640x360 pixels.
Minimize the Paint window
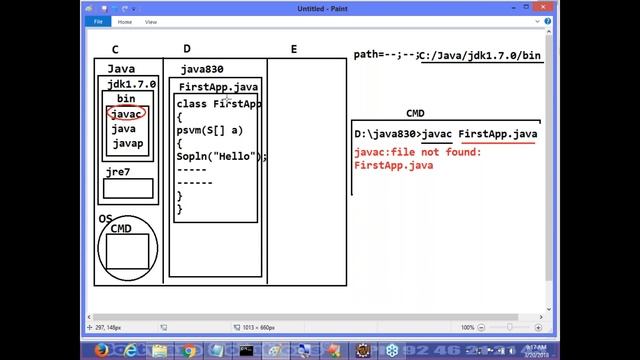513,8
